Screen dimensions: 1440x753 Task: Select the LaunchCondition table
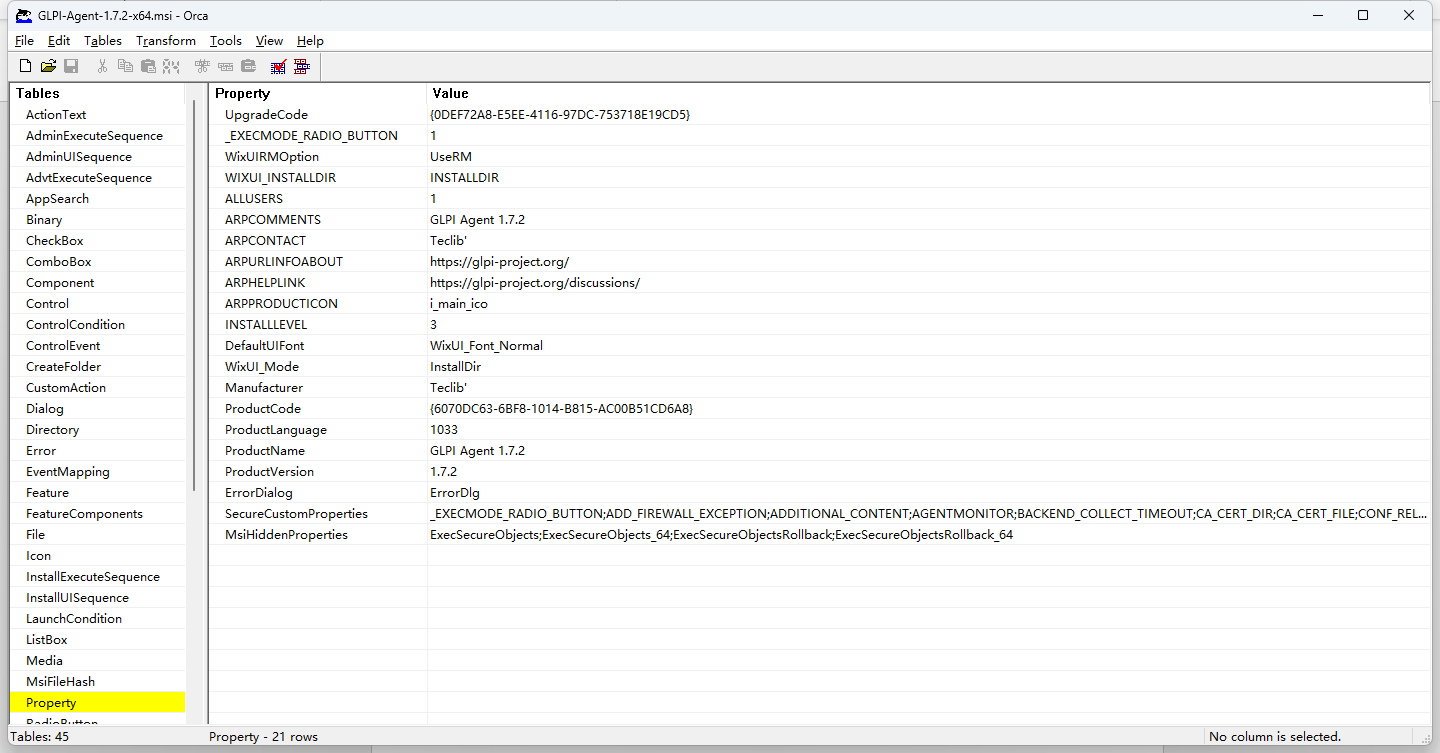(x=74, y=619)
